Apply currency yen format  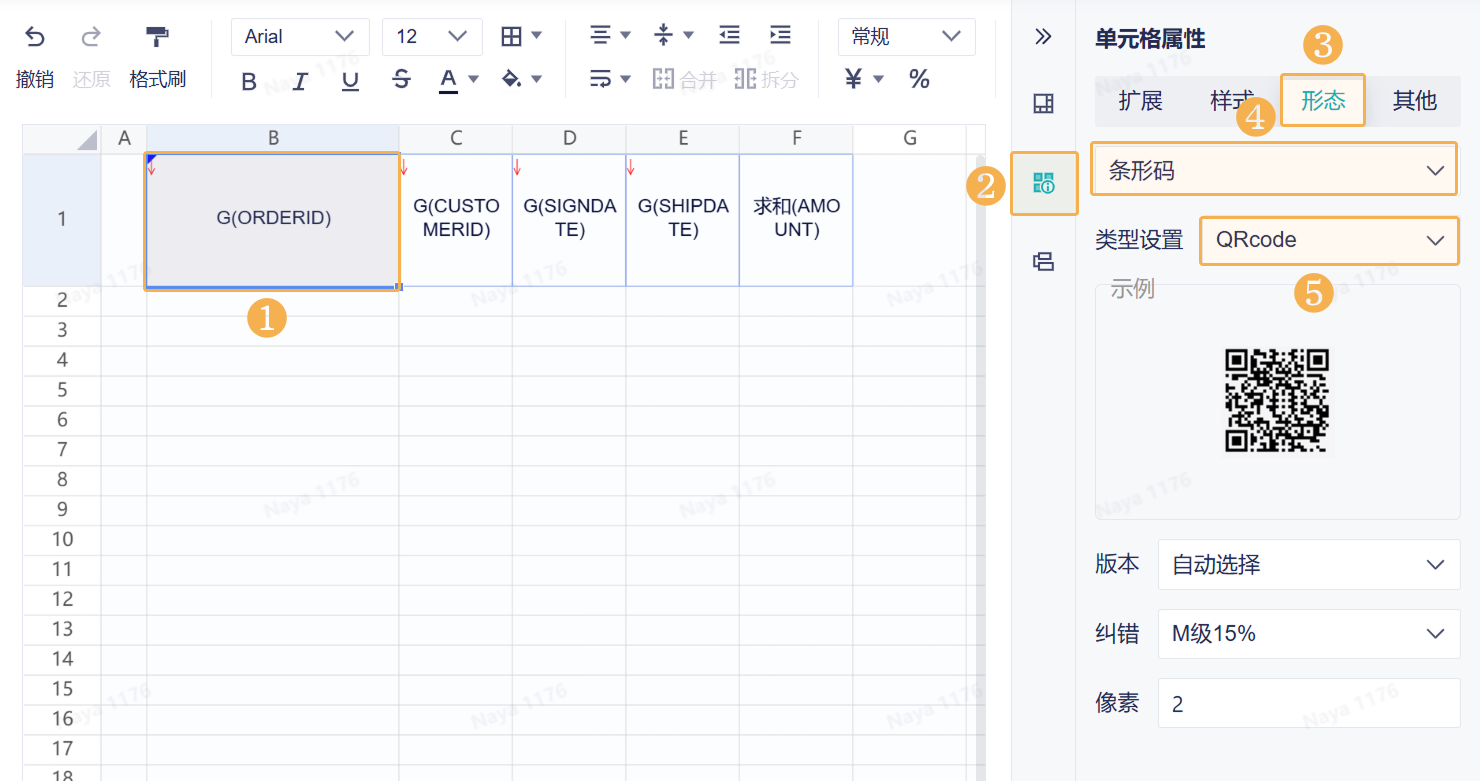point(853,79)
